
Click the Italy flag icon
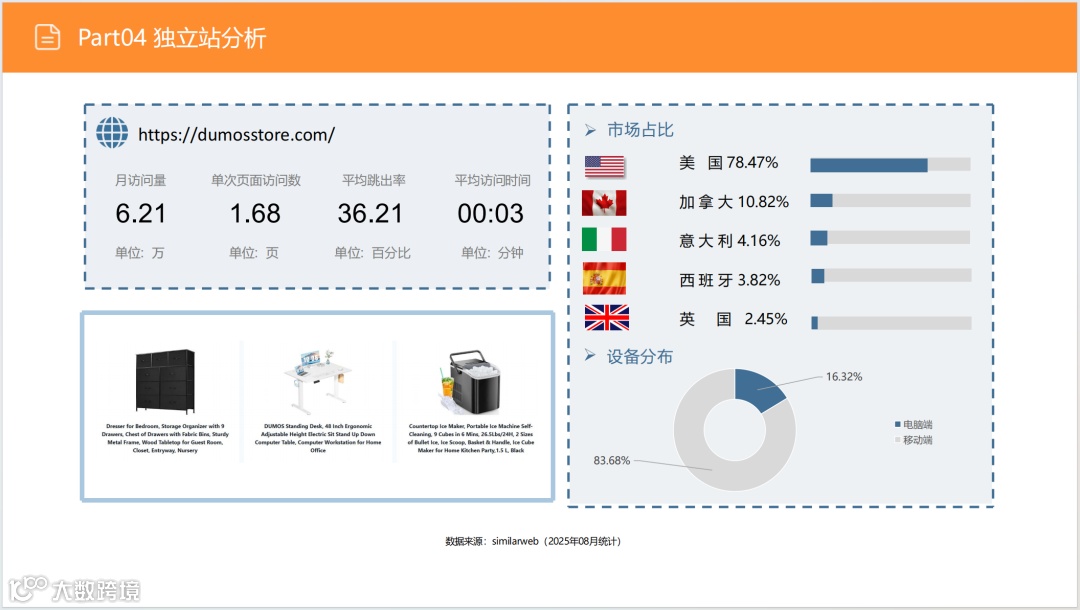point(604,240)
